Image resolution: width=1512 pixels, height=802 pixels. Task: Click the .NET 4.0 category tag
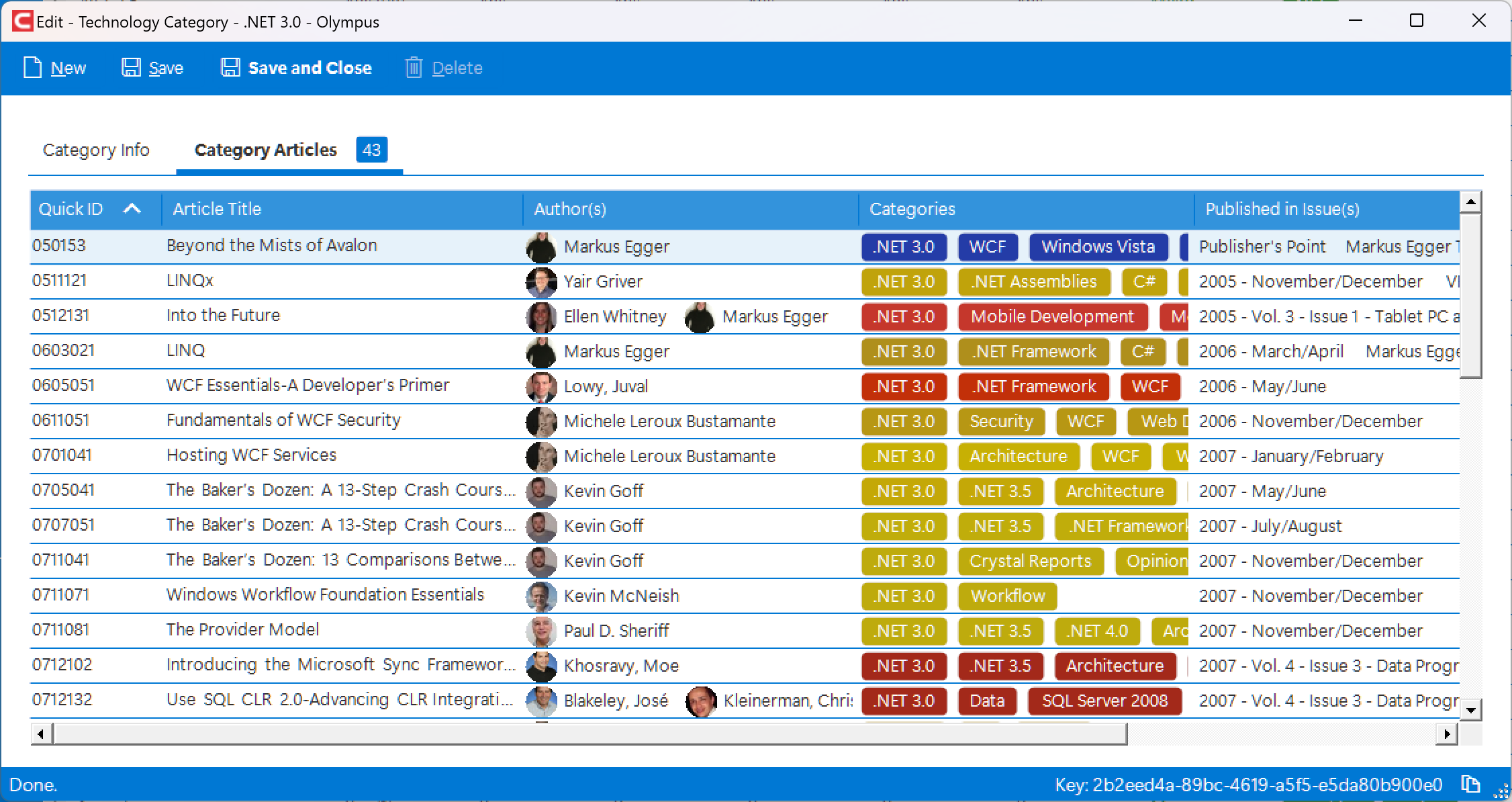1098,631
